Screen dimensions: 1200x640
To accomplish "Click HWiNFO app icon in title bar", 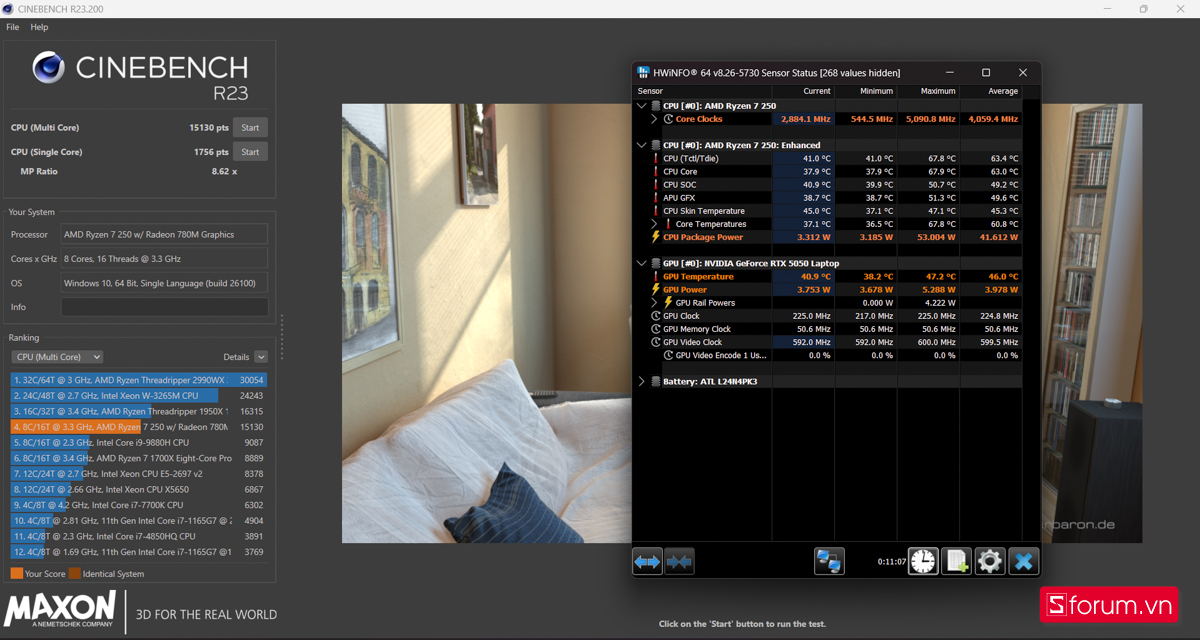I will (x=643, y=73).
